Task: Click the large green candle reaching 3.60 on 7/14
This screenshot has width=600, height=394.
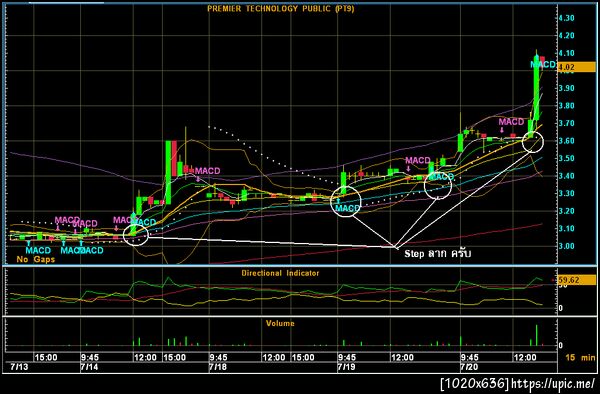Action: pos(168,172)
